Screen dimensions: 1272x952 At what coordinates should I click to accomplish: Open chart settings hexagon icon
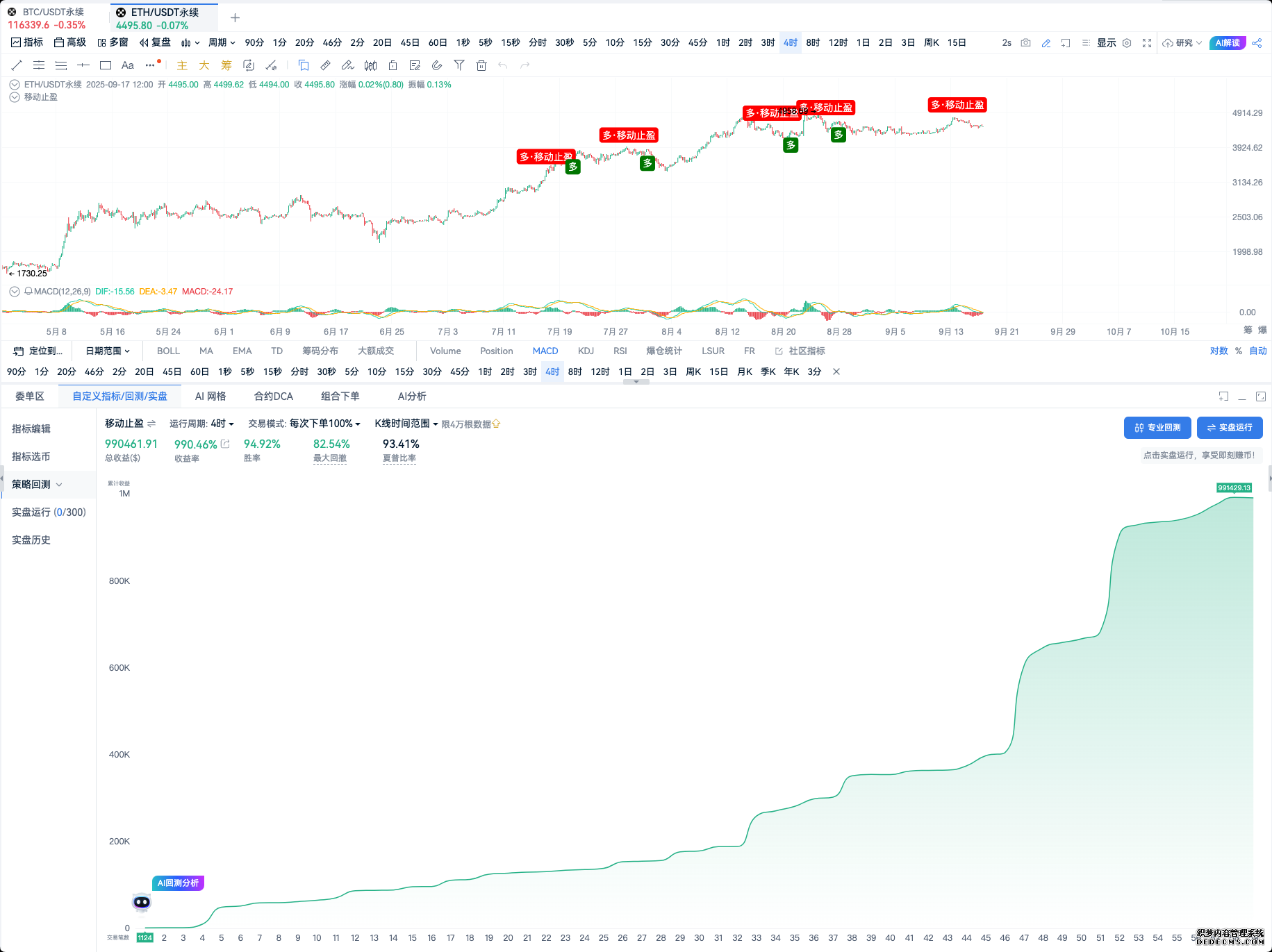point(1127,43)
